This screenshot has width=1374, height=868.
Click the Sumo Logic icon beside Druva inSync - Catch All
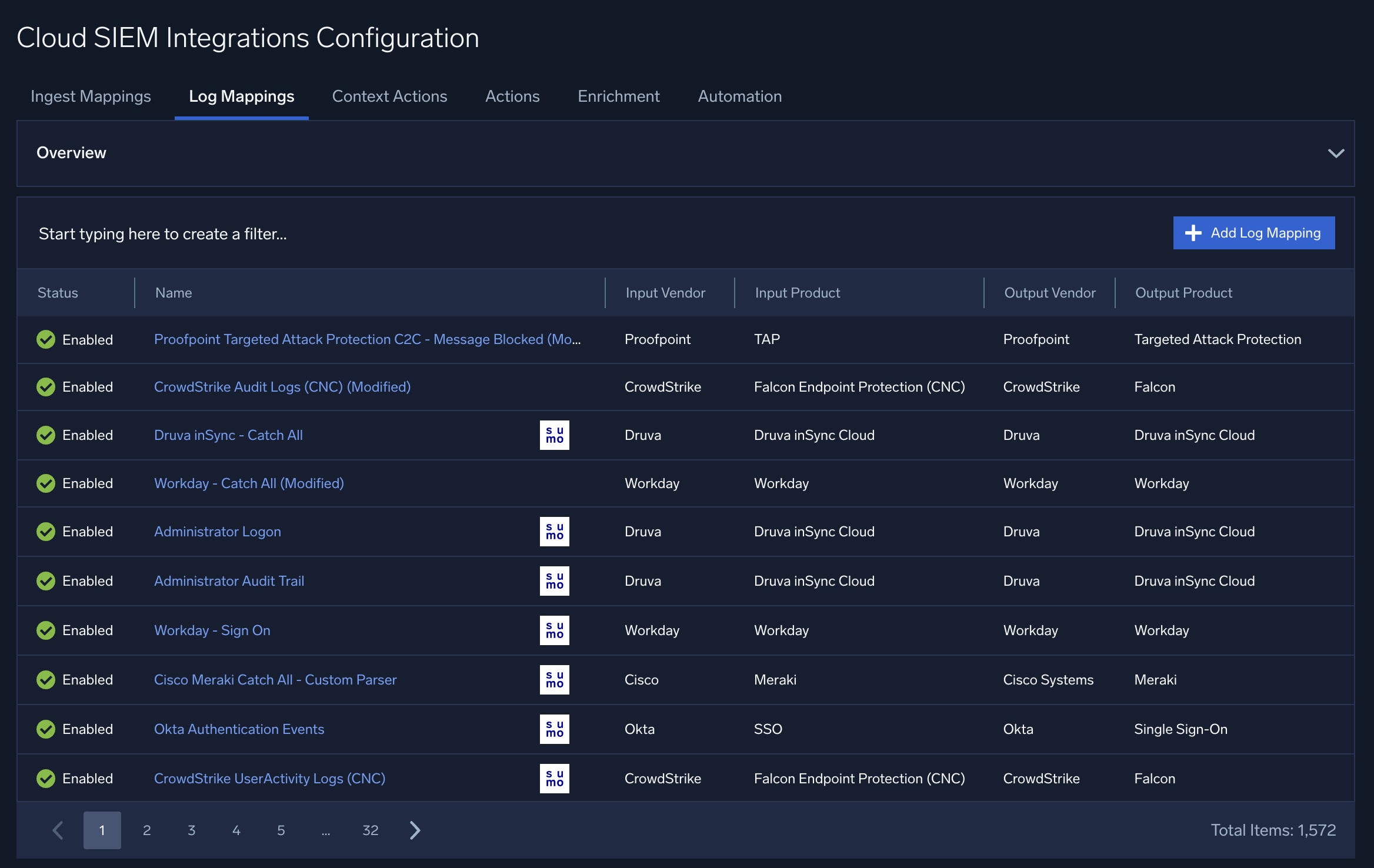[x=554, y=435]
